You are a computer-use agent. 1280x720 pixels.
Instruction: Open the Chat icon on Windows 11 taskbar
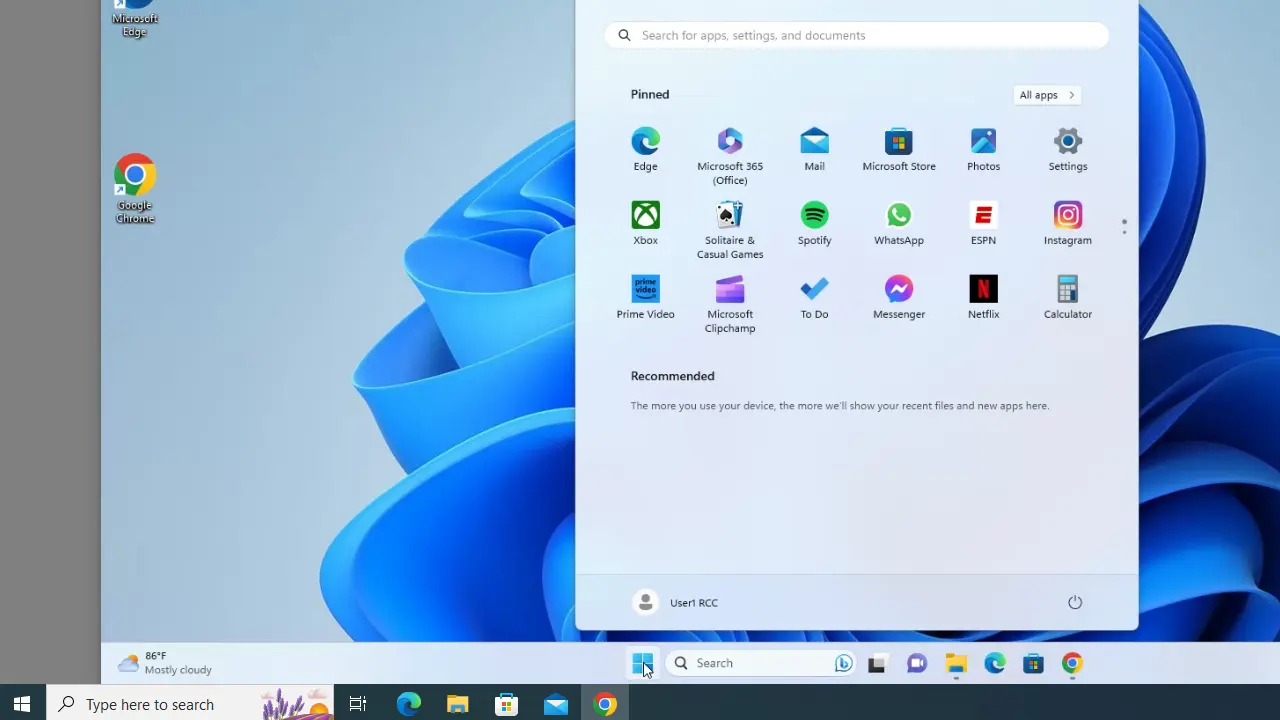pos(916,663)
